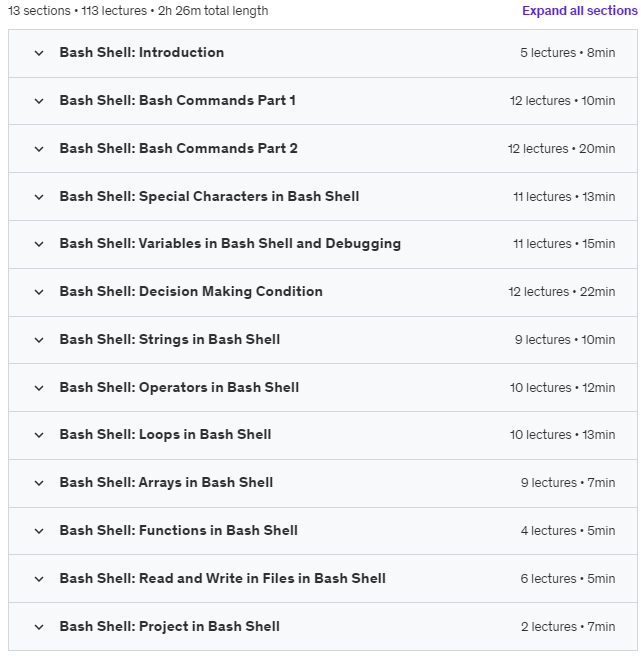Expand Functions in Bash Shell chevron
The width and height of the screenshot is (641, 656).
(39, 531)
